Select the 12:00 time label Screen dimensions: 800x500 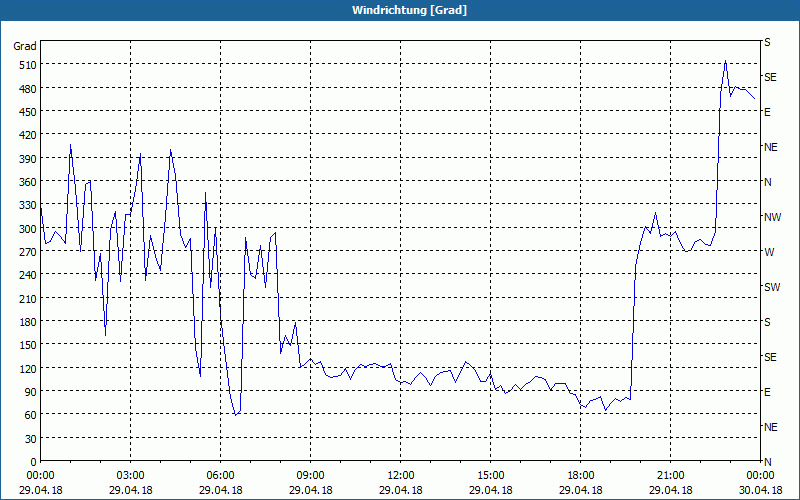(401, 476)
